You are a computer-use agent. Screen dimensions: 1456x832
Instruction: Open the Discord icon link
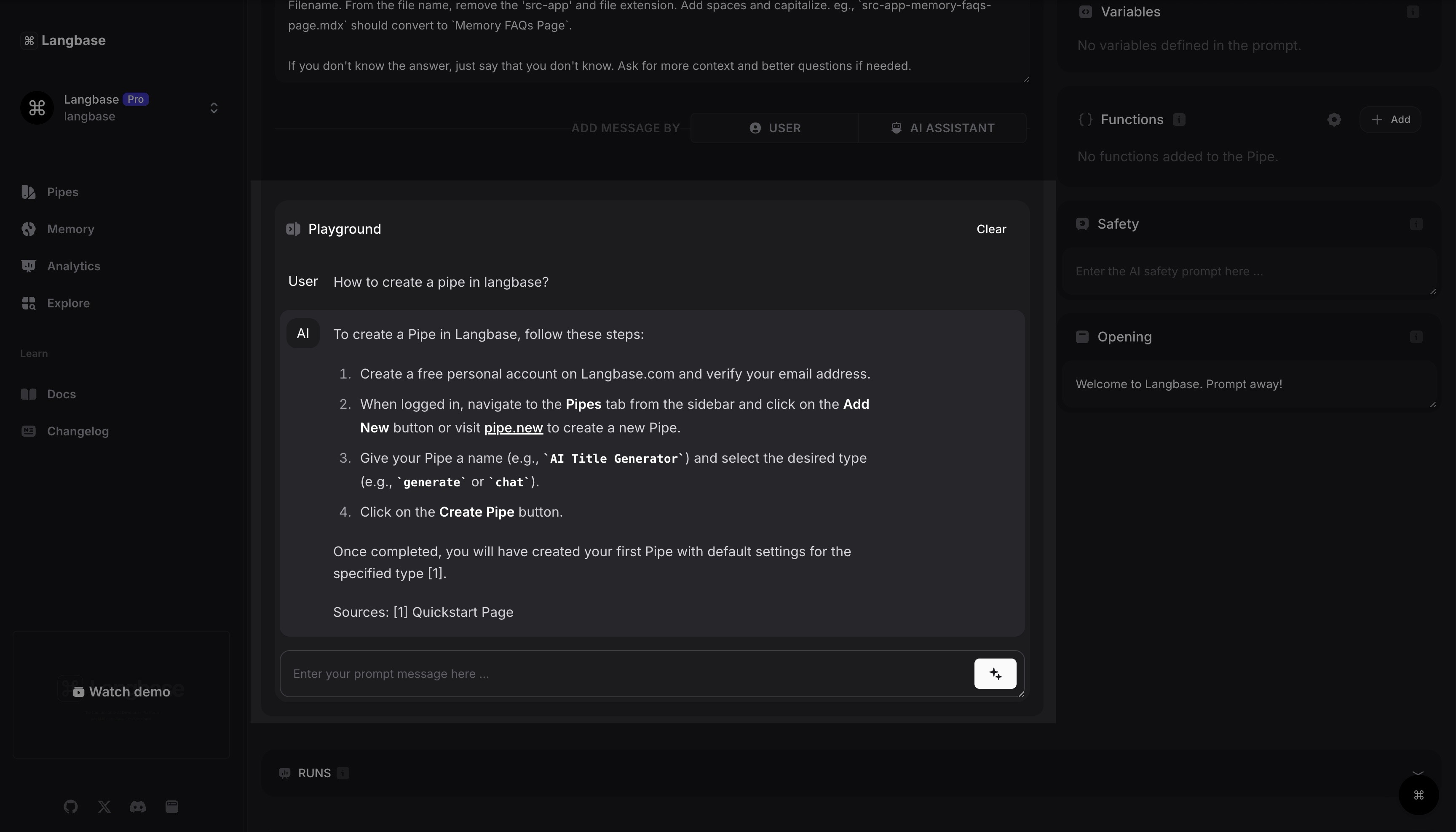coord(138,806)
